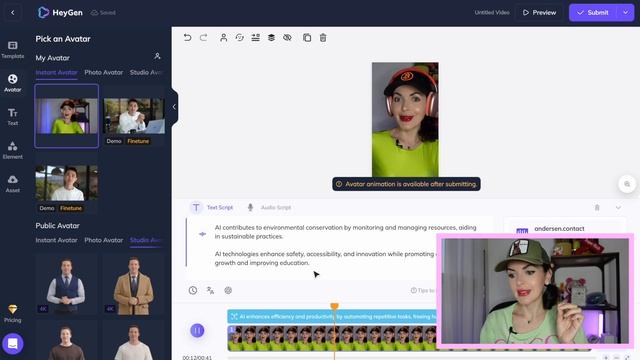
Task: Click the AI assistant icon below script
Action: pos(228,290)
